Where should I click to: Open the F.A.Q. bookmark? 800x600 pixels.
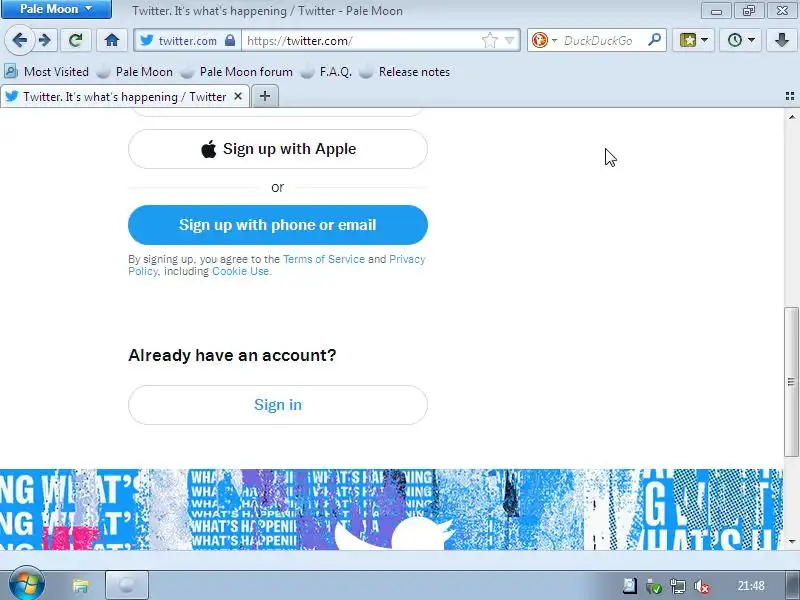(x=327, y=72)
